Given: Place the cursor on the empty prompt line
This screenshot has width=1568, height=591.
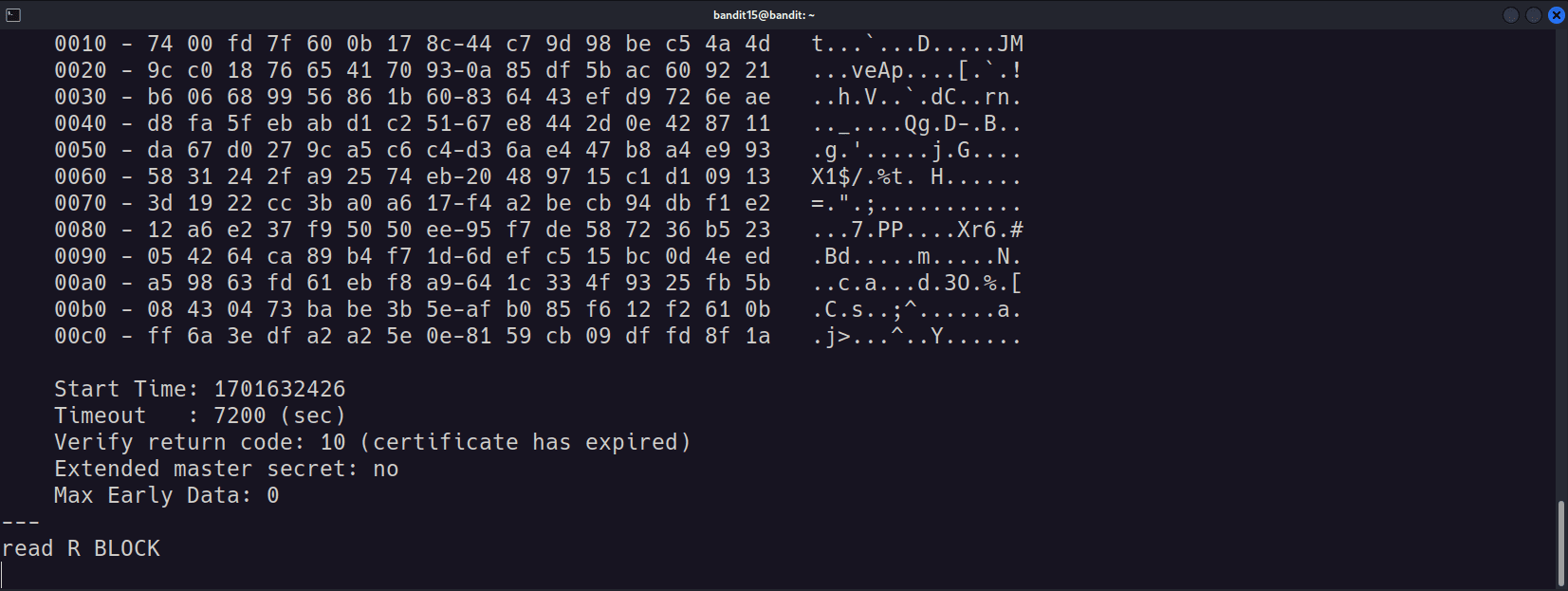Looking at the screenshot, I should coord(778,575).
